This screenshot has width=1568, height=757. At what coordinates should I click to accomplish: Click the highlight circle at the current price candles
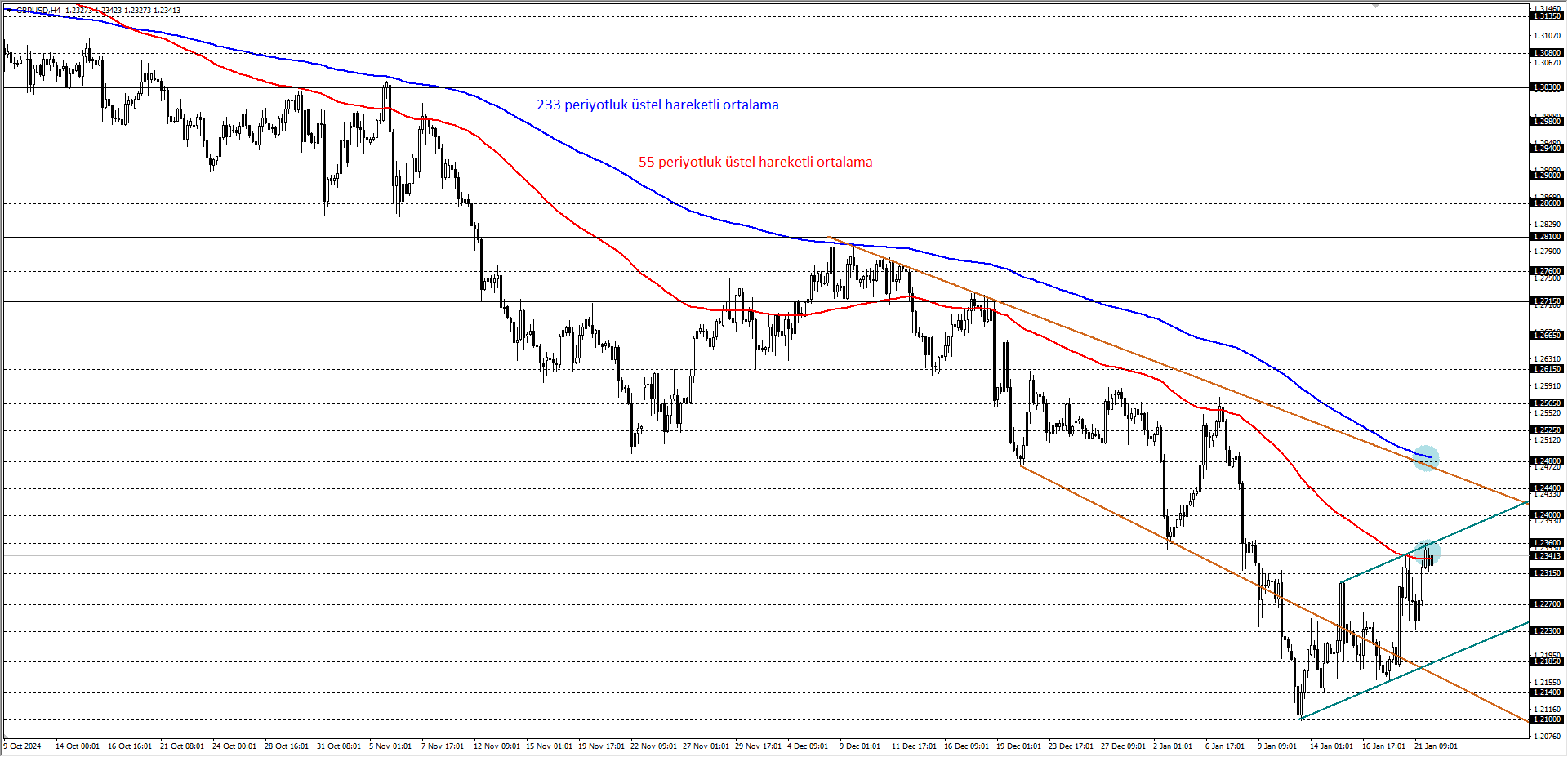[x=1428, y=553]
